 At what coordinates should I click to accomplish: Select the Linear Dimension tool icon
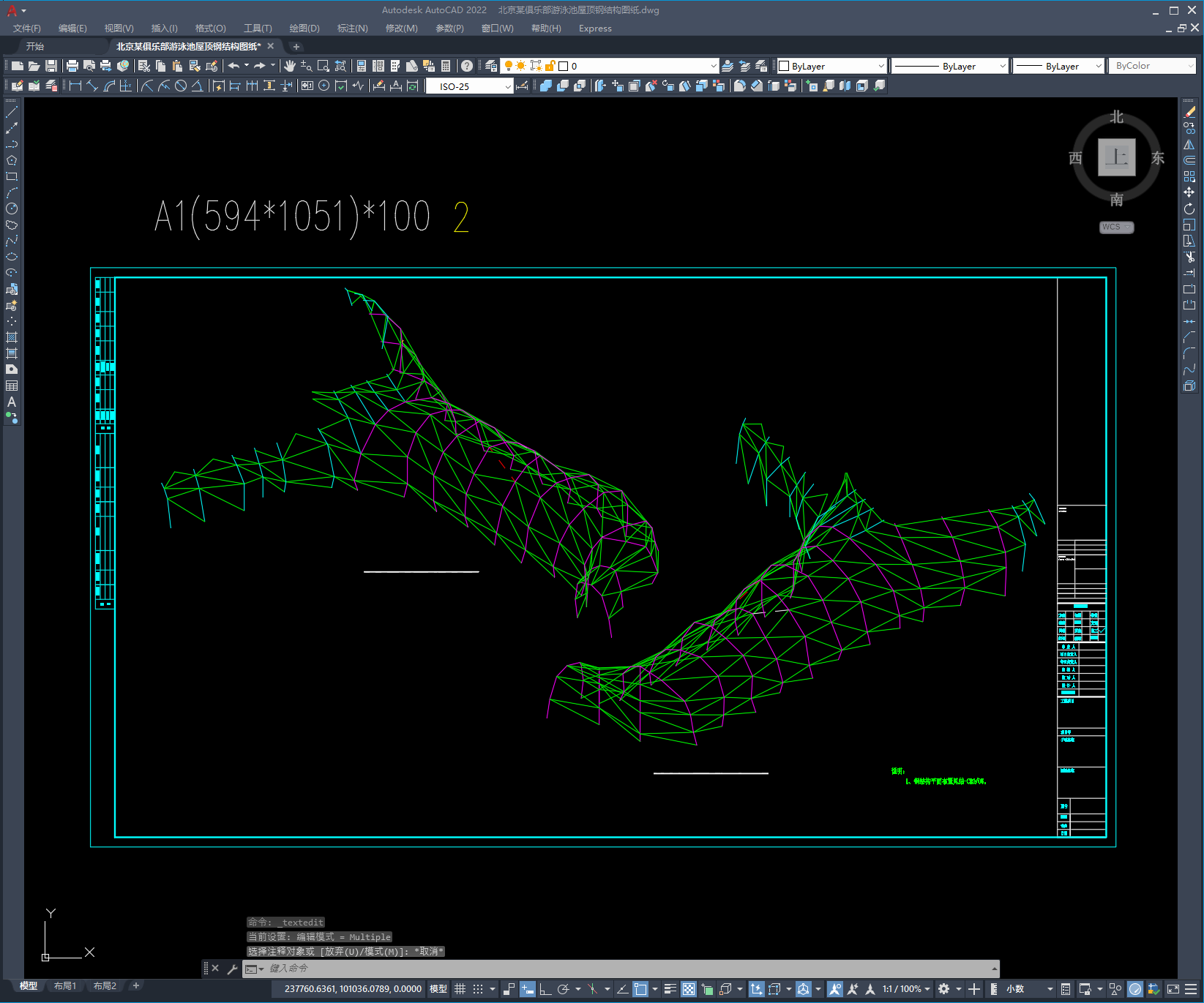tap(75, 86)
